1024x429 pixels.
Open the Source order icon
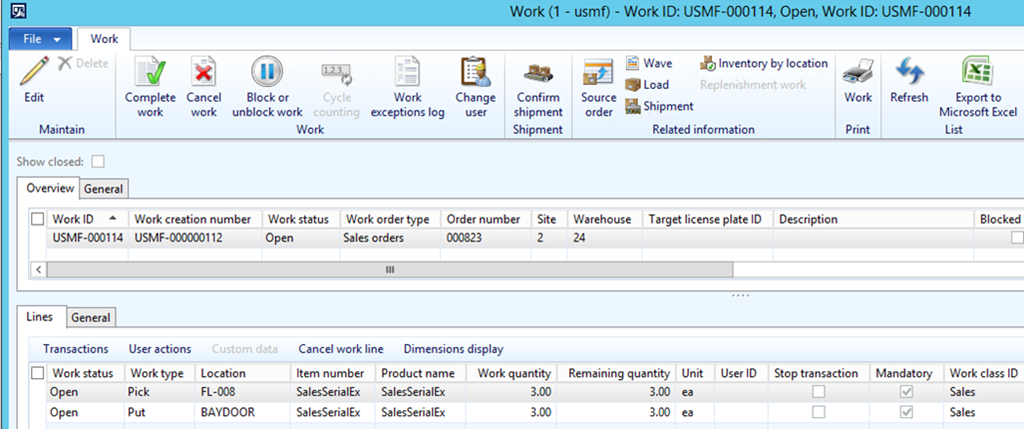[598, 72]
